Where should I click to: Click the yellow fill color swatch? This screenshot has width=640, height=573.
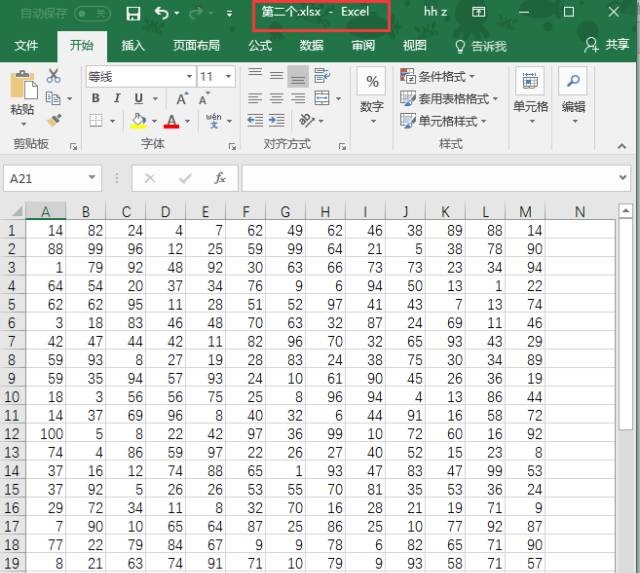[x=139, y=121]
